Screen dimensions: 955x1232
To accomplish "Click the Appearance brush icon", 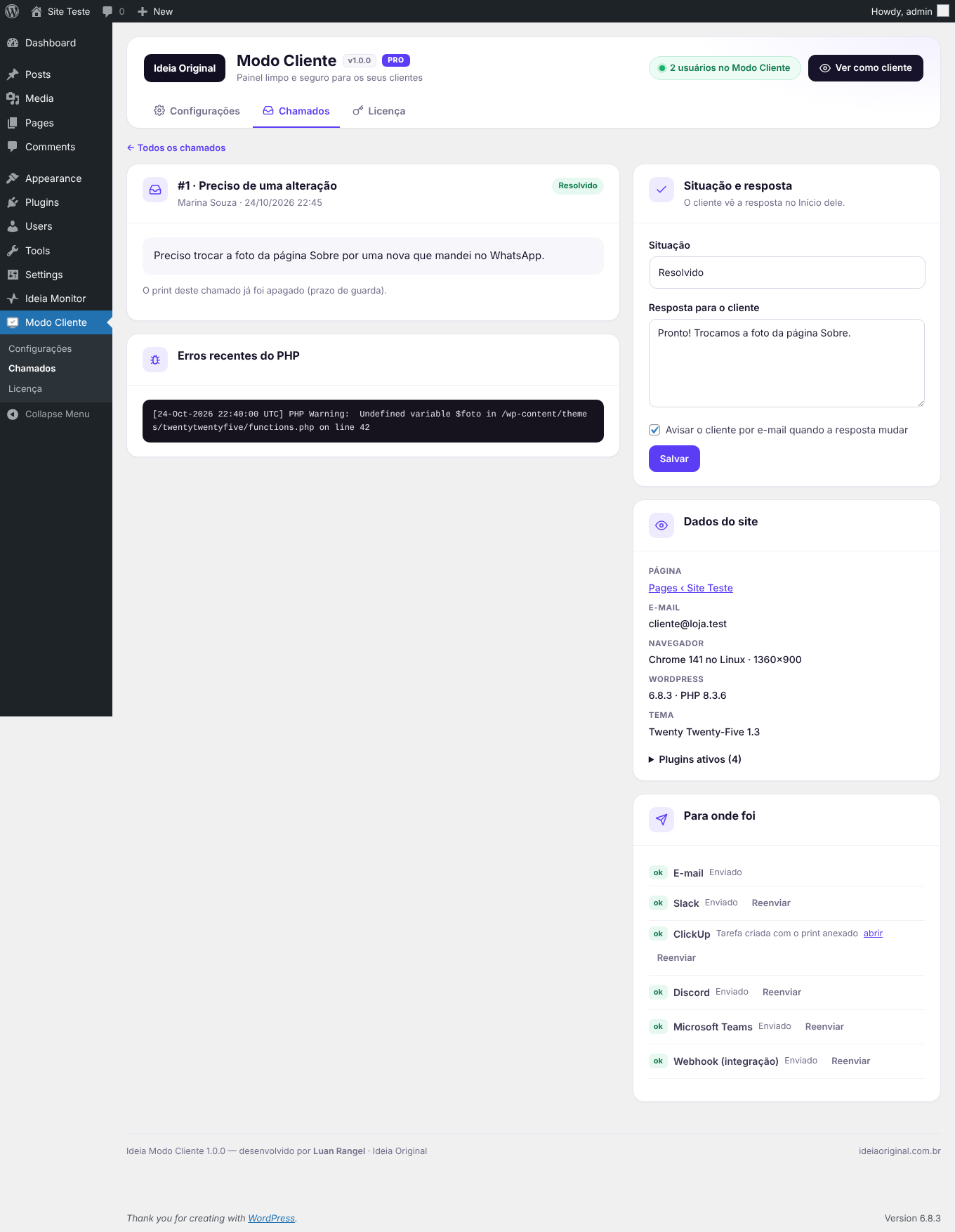I will pyautogui.click(x=13, y=178).
